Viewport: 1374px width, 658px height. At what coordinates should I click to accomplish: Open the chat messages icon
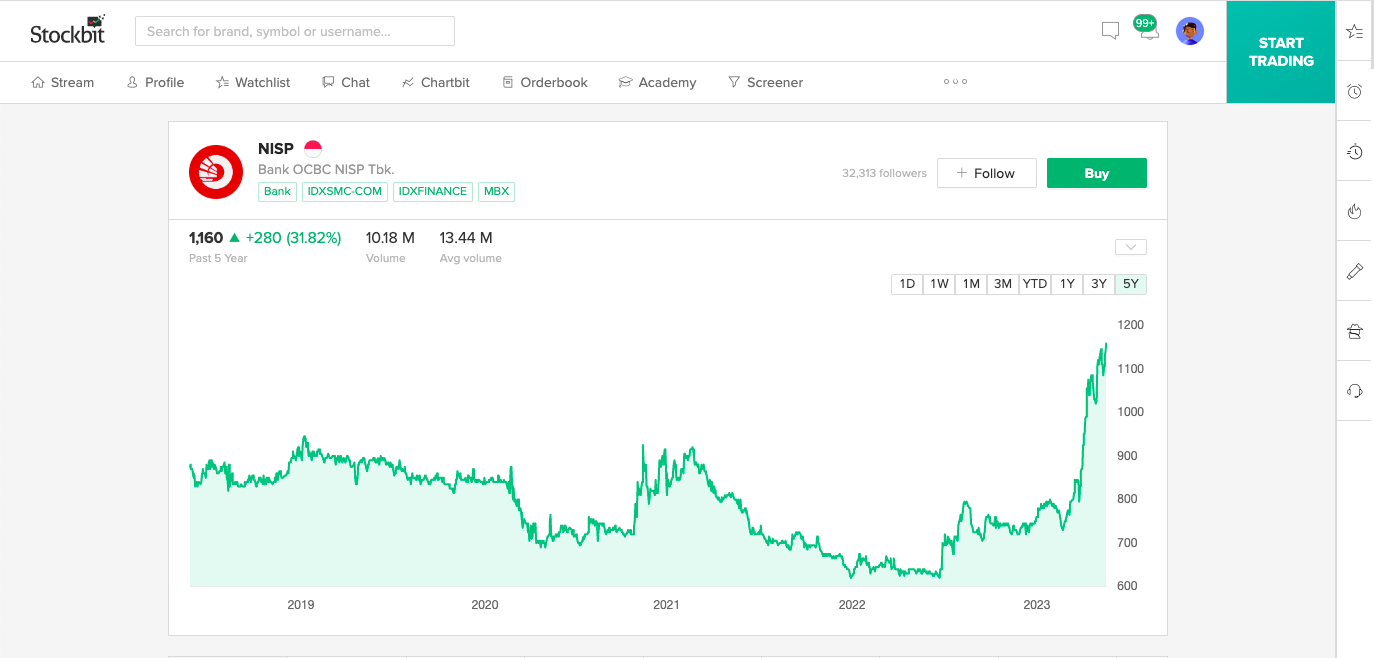coord(1110,31)
